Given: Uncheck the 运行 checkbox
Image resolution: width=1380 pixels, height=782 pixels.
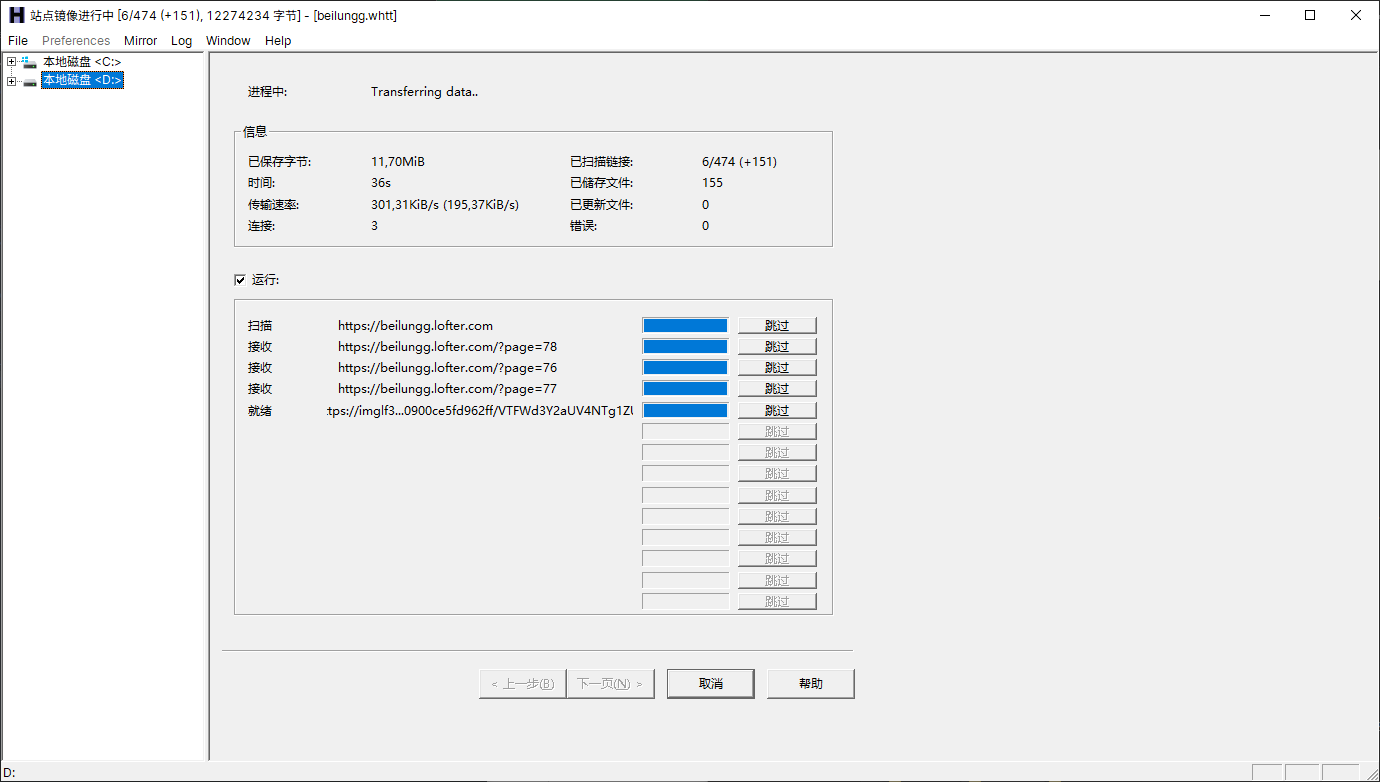Looking at the screenshot, I should 240,280.
